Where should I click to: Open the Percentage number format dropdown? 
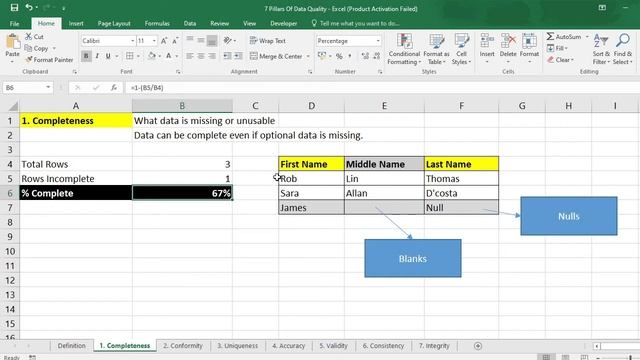(x=378, y=41)
